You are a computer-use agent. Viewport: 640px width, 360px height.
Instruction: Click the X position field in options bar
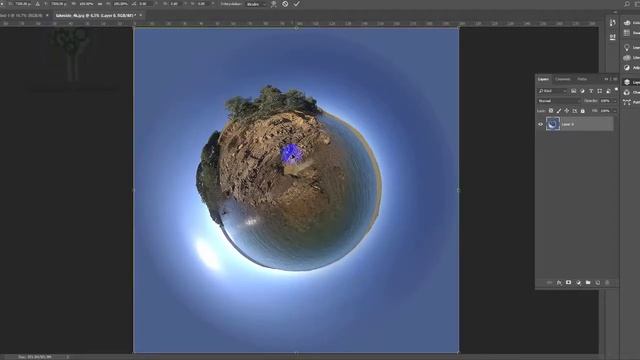22,4
